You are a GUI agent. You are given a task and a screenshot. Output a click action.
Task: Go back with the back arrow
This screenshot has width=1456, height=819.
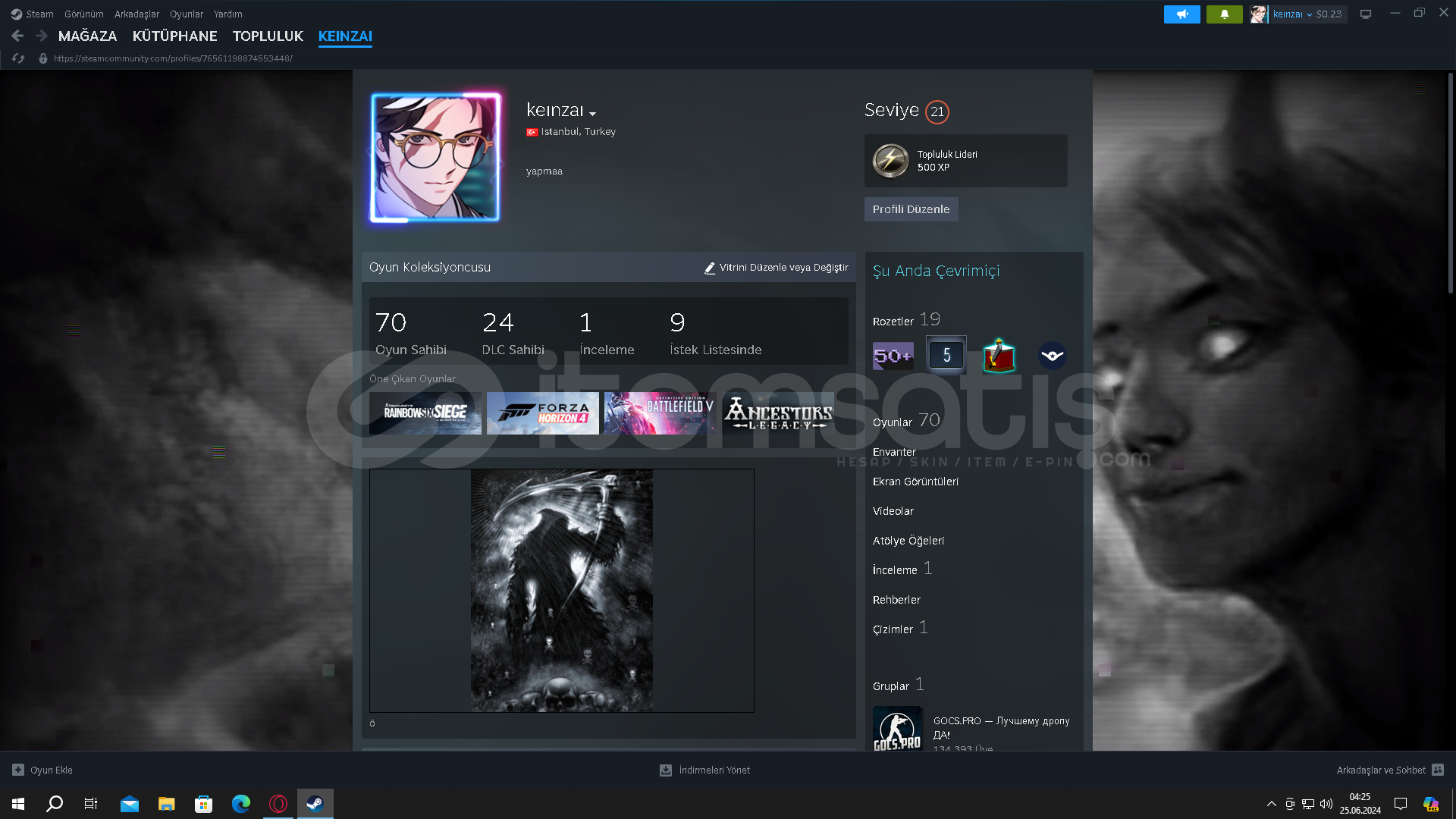(17, 36)
